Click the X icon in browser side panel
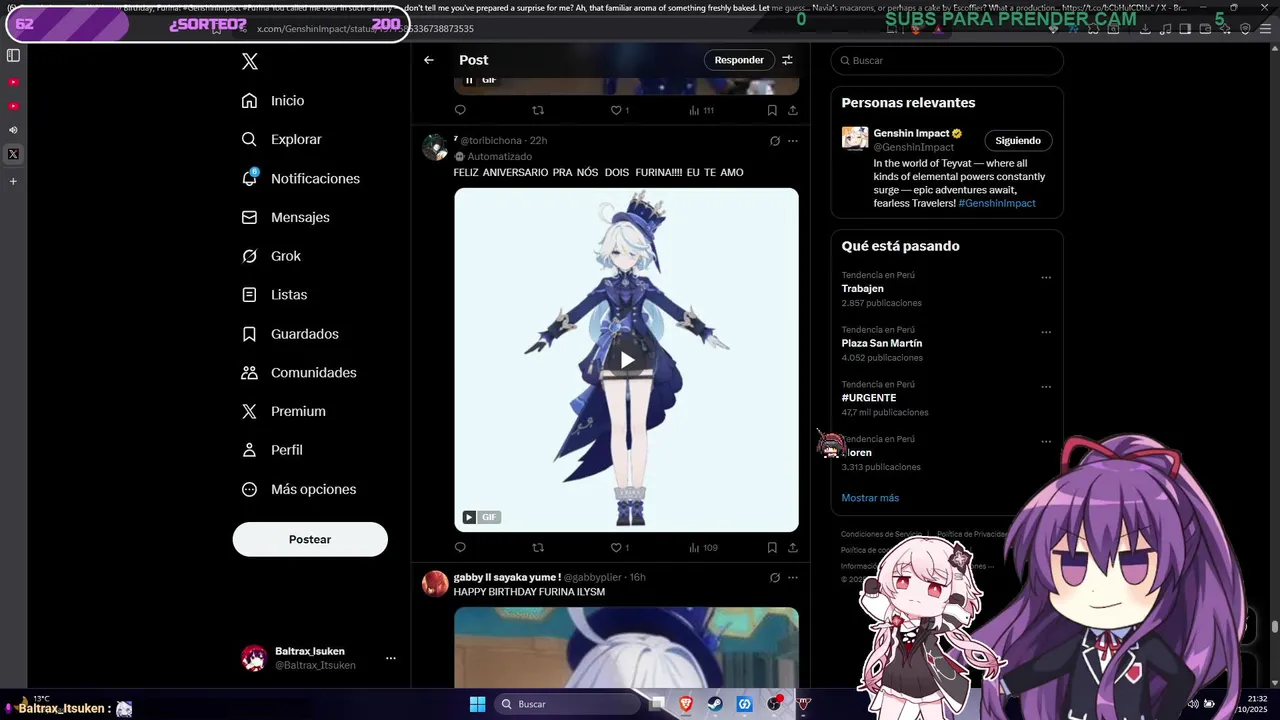This screenshot has width=1280, height=720. tap(13, 154)
